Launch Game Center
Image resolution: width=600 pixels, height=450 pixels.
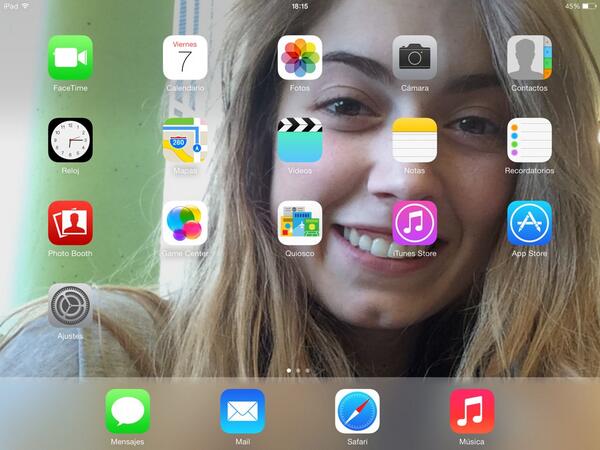(185, 223)
